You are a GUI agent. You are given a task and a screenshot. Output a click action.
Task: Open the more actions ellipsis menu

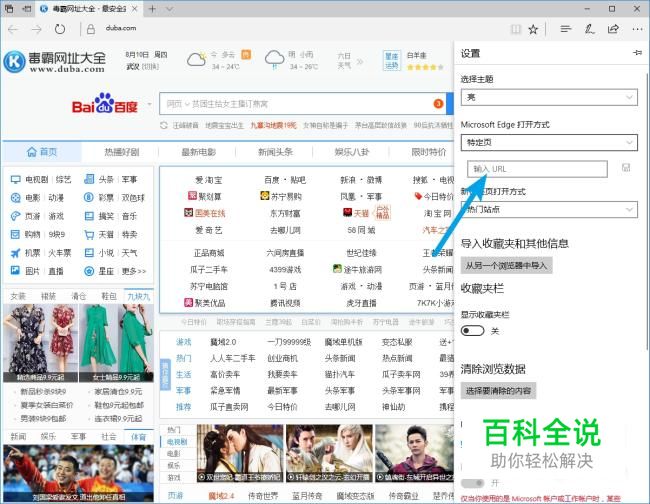pyautogui.click(x=637, y=29)
